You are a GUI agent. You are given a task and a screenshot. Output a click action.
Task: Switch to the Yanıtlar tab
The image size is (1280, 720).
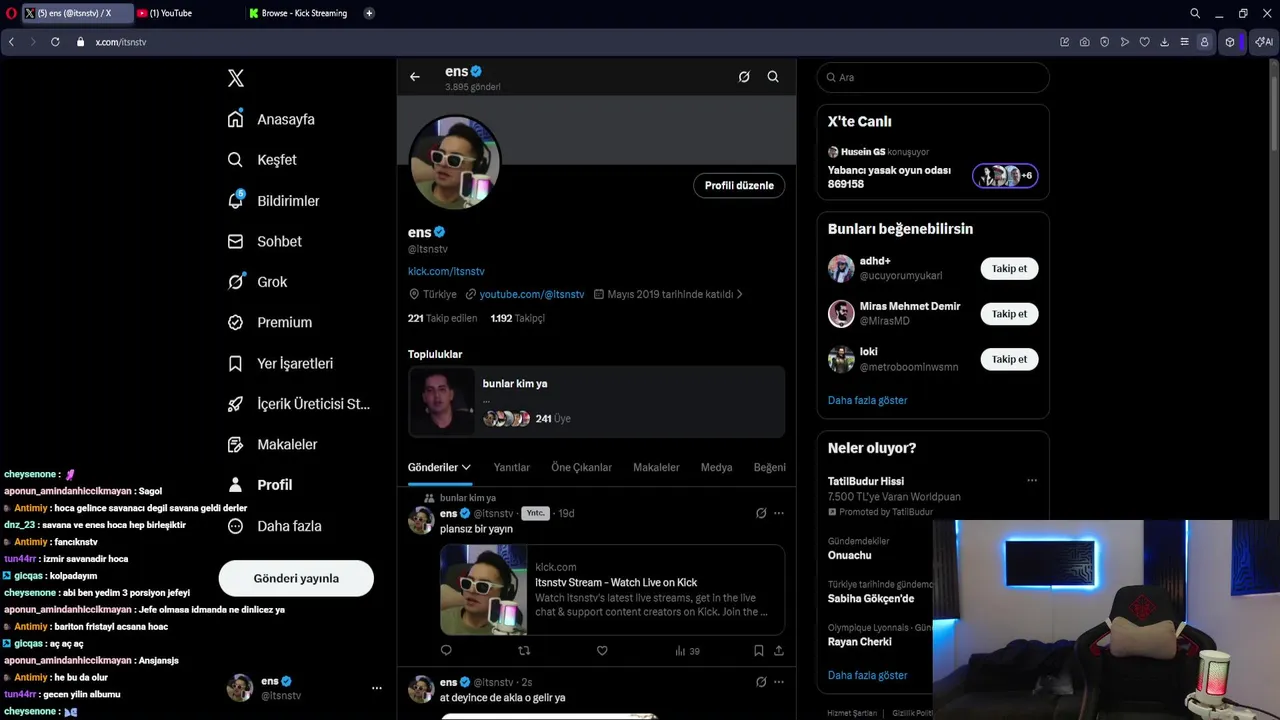512,467
